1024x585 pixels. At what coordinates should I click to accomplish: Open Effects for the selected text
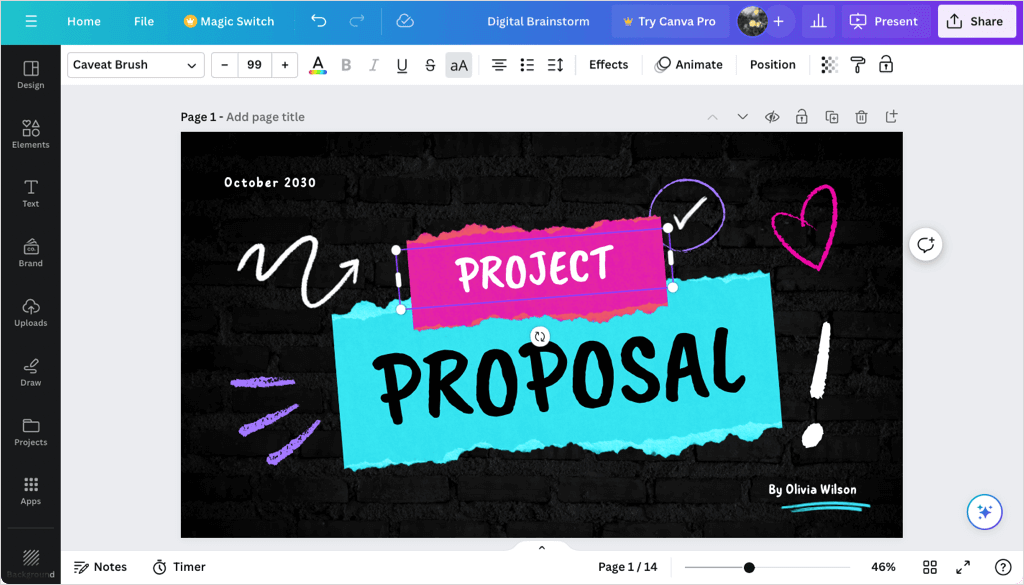pos(607,64)
